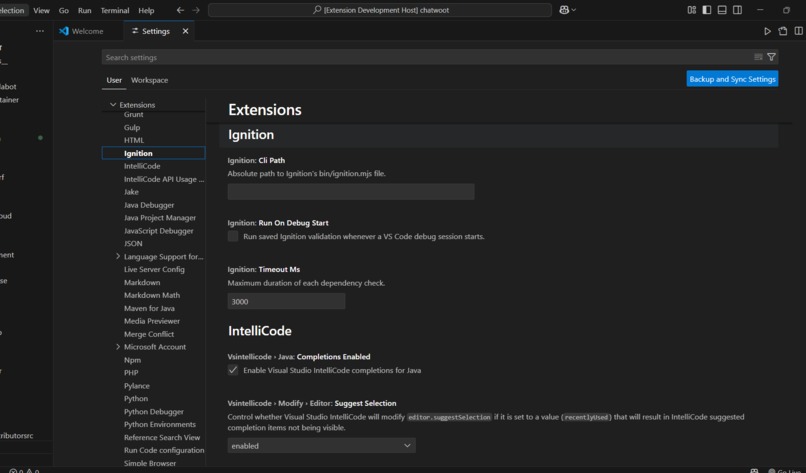Select Python Debugger tree item
The width and height of the screenshot is (806, 473).
coord(153,412)
